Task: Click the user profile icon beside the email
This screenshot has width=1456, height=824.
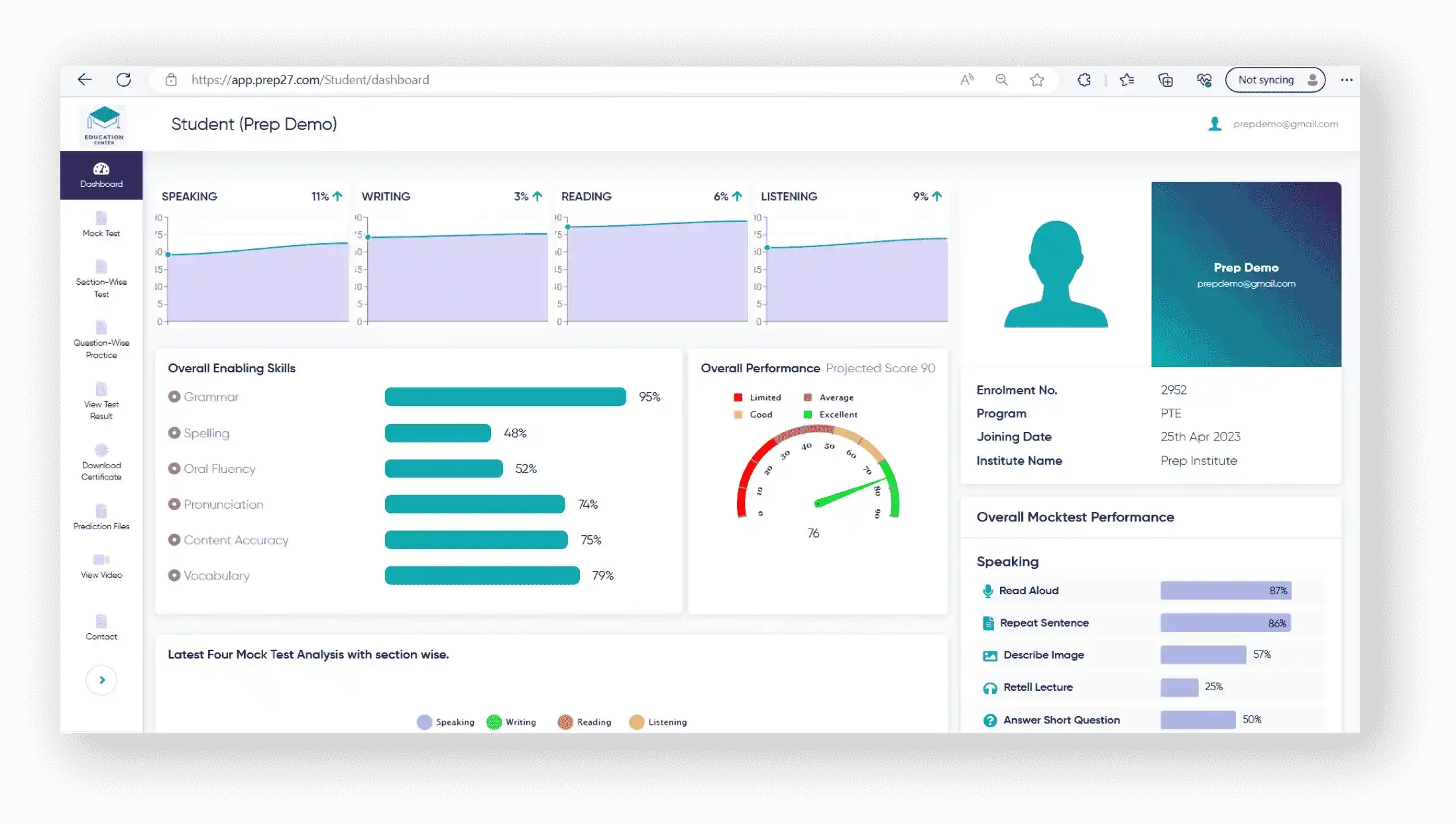Action: point(1214,124)
